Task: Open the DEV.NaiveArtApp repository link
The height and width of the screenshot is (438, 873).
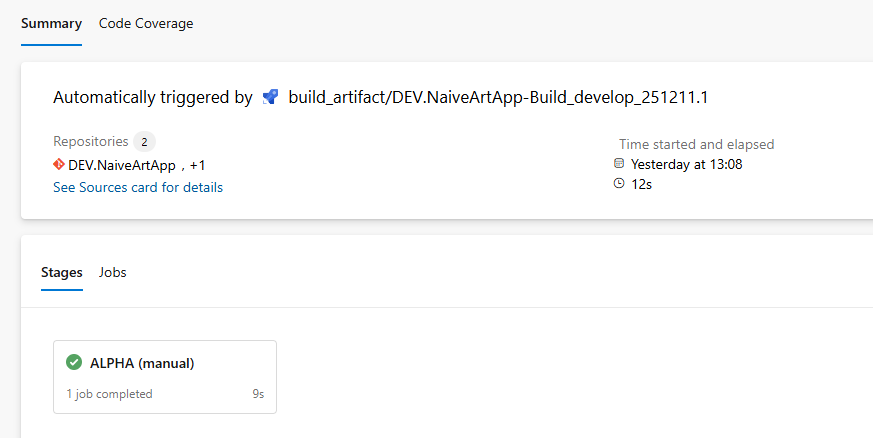Action: coord(122,165)
